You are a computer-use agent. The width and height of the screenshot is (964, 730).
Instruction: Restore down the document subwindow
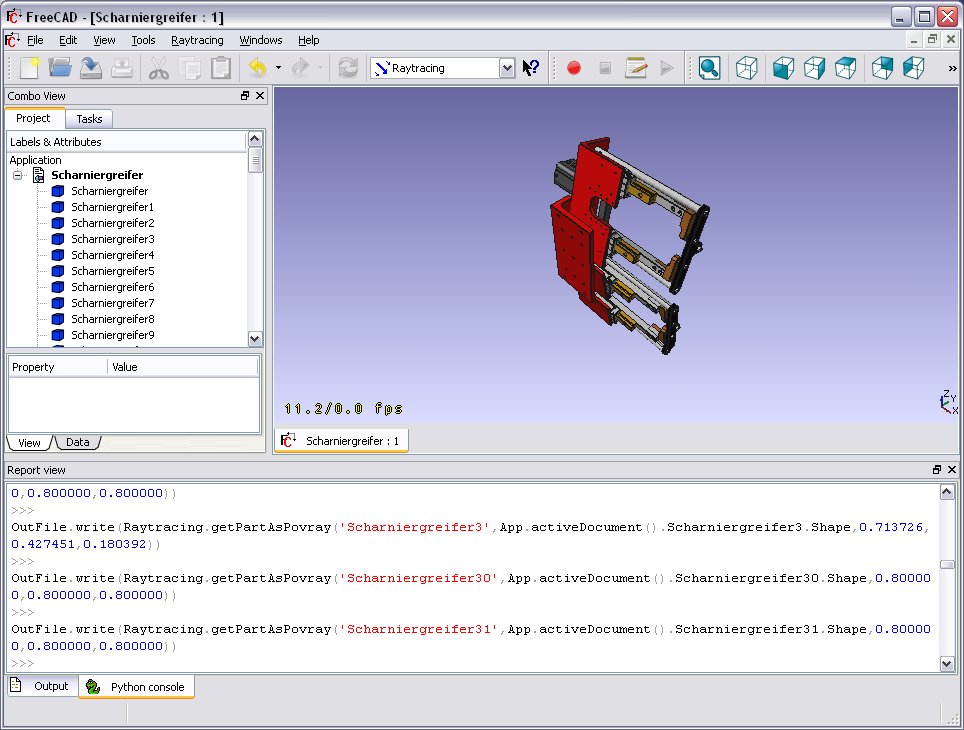[x=933, y=40]
